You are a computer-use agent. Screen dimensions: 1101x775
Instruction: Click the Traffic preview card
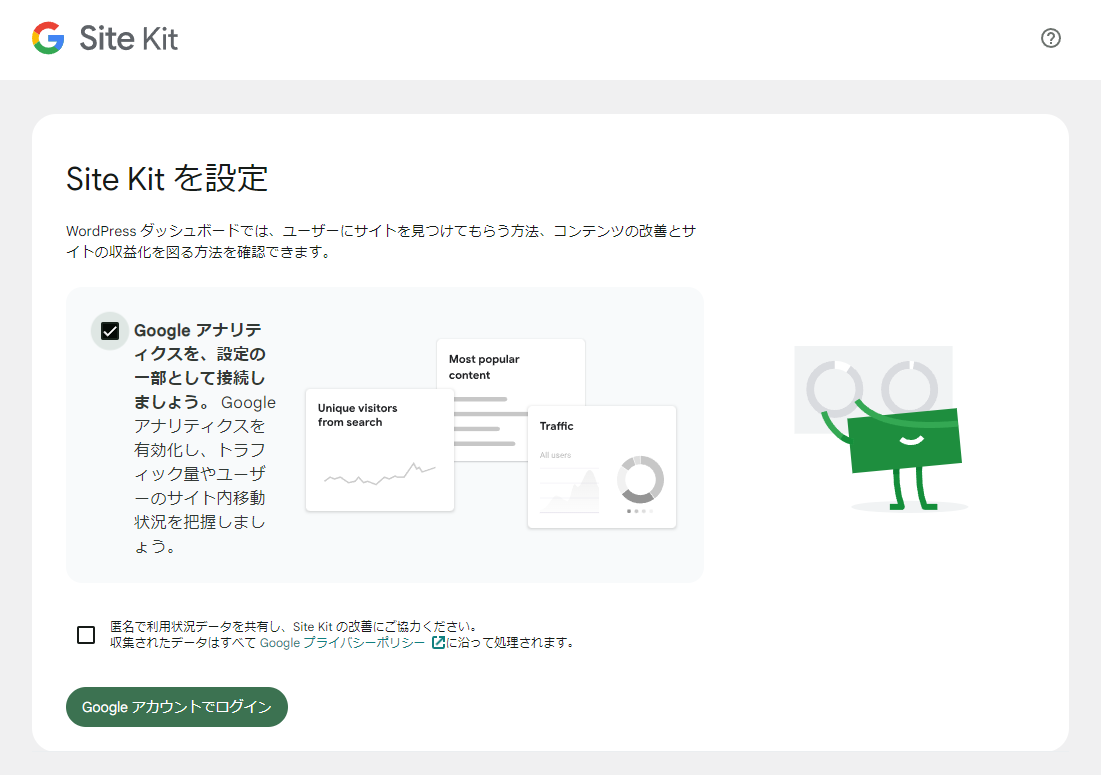(x=602, y=467)
